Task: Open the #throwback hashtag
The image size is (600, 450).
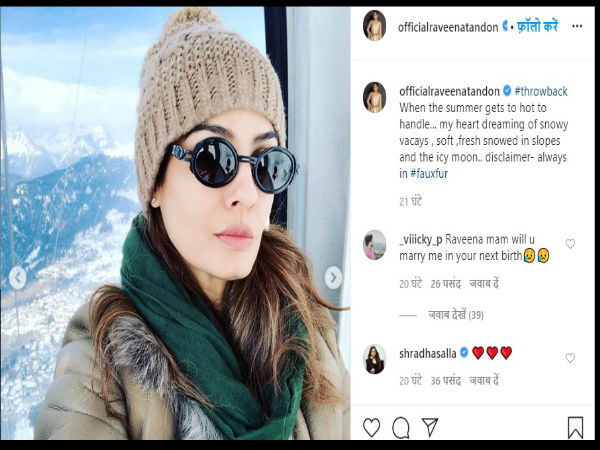Action: click(541, 91)
